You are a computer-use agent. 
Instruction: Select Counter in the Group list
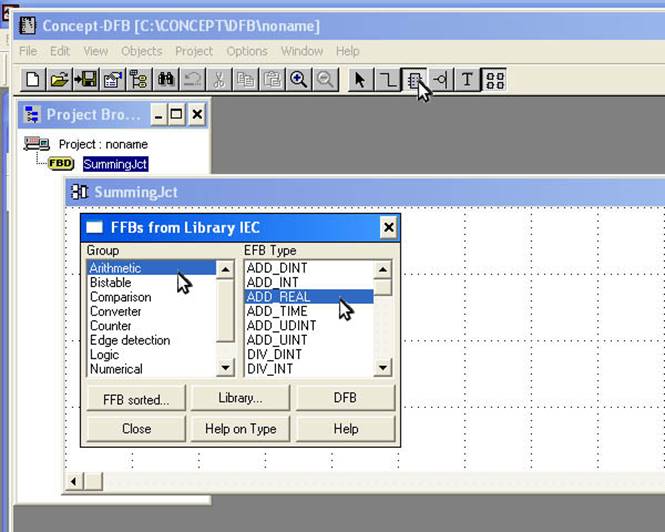[x=151, y=325]
